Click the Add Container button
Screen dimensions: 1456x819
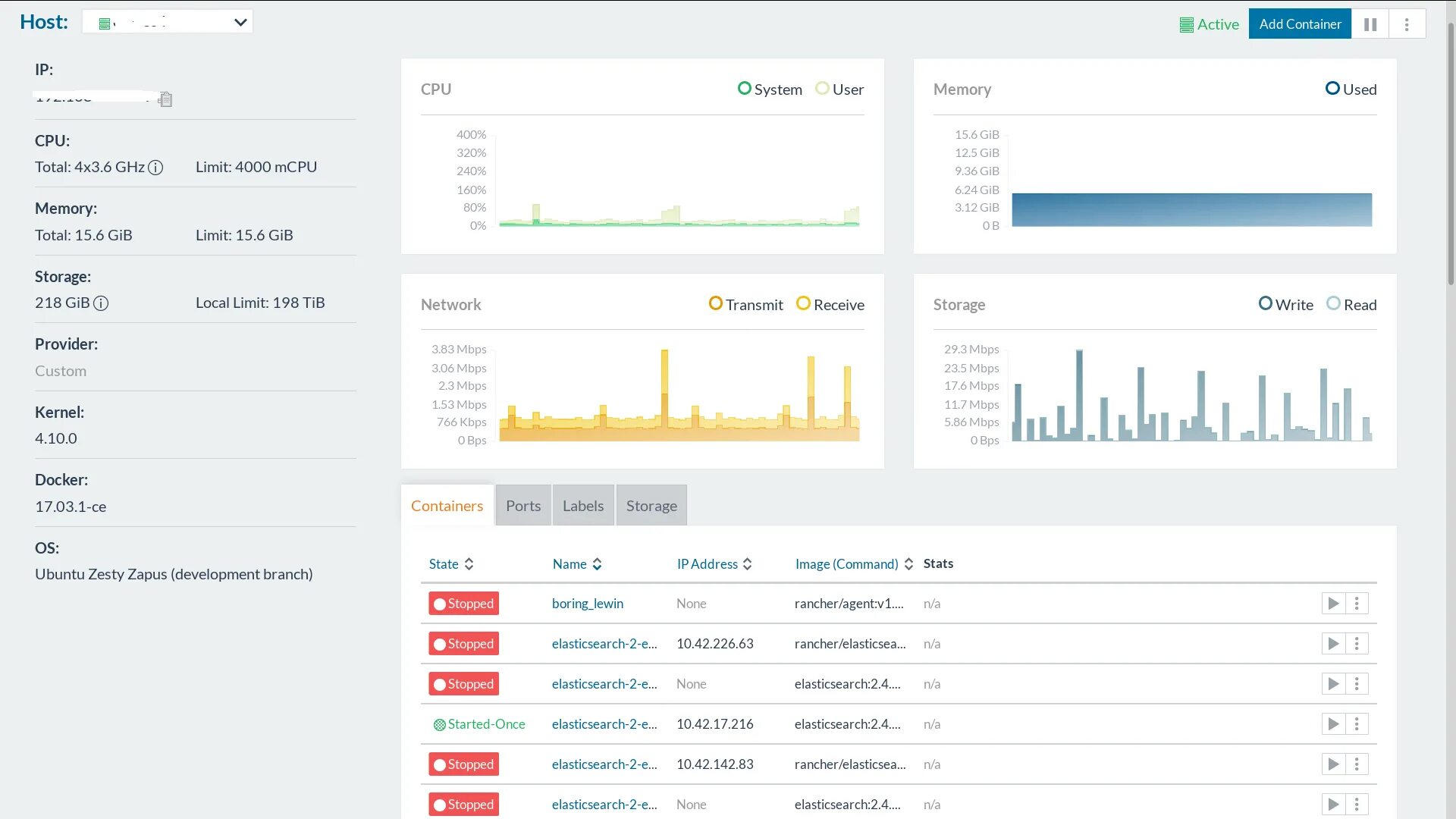(x=1300, y=24)
